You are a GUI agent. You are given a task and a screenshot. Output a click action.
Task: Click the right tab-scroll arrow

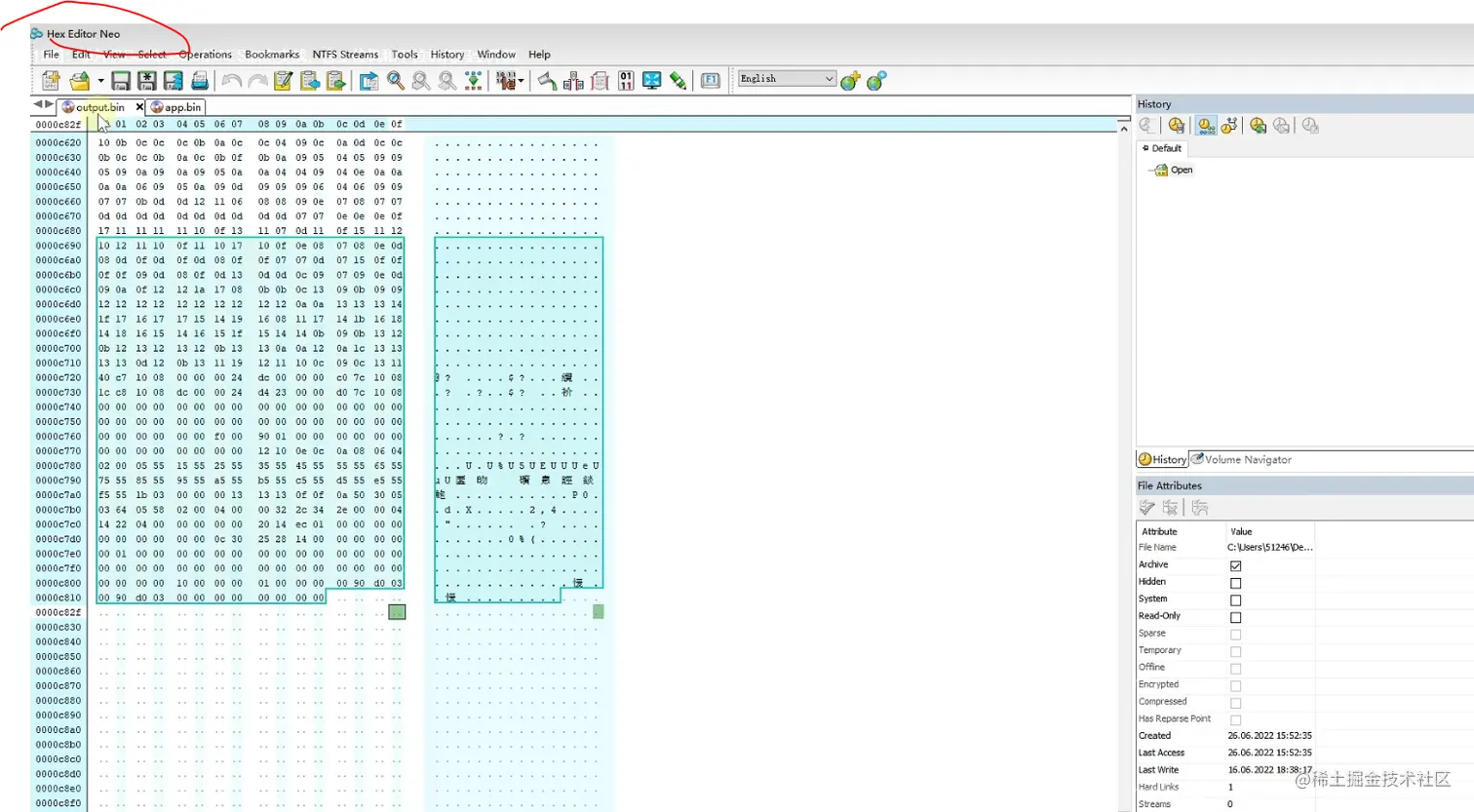[x=50, y=104]
